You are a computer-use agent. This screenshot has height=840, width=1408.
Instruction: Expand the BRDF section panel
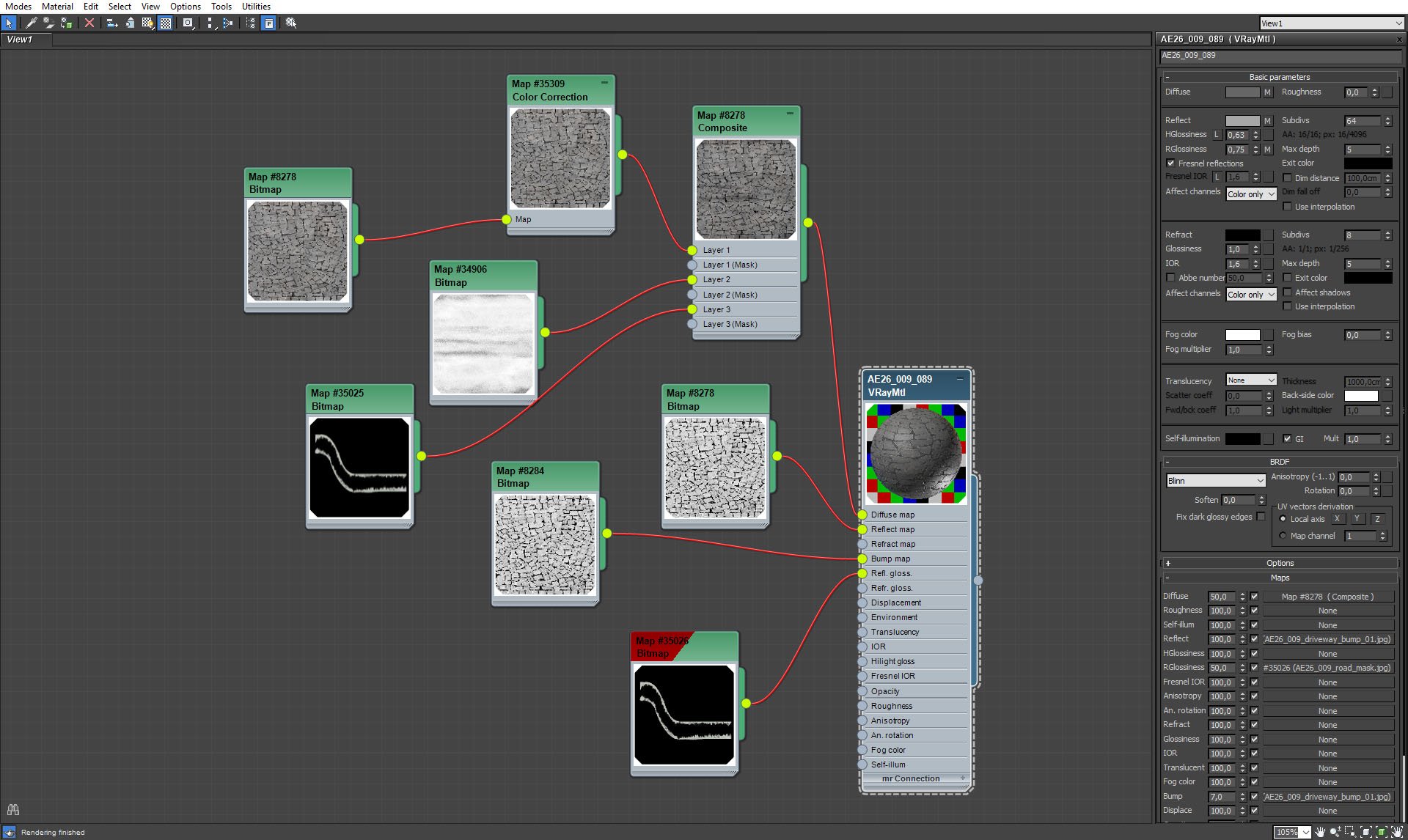1167,461
